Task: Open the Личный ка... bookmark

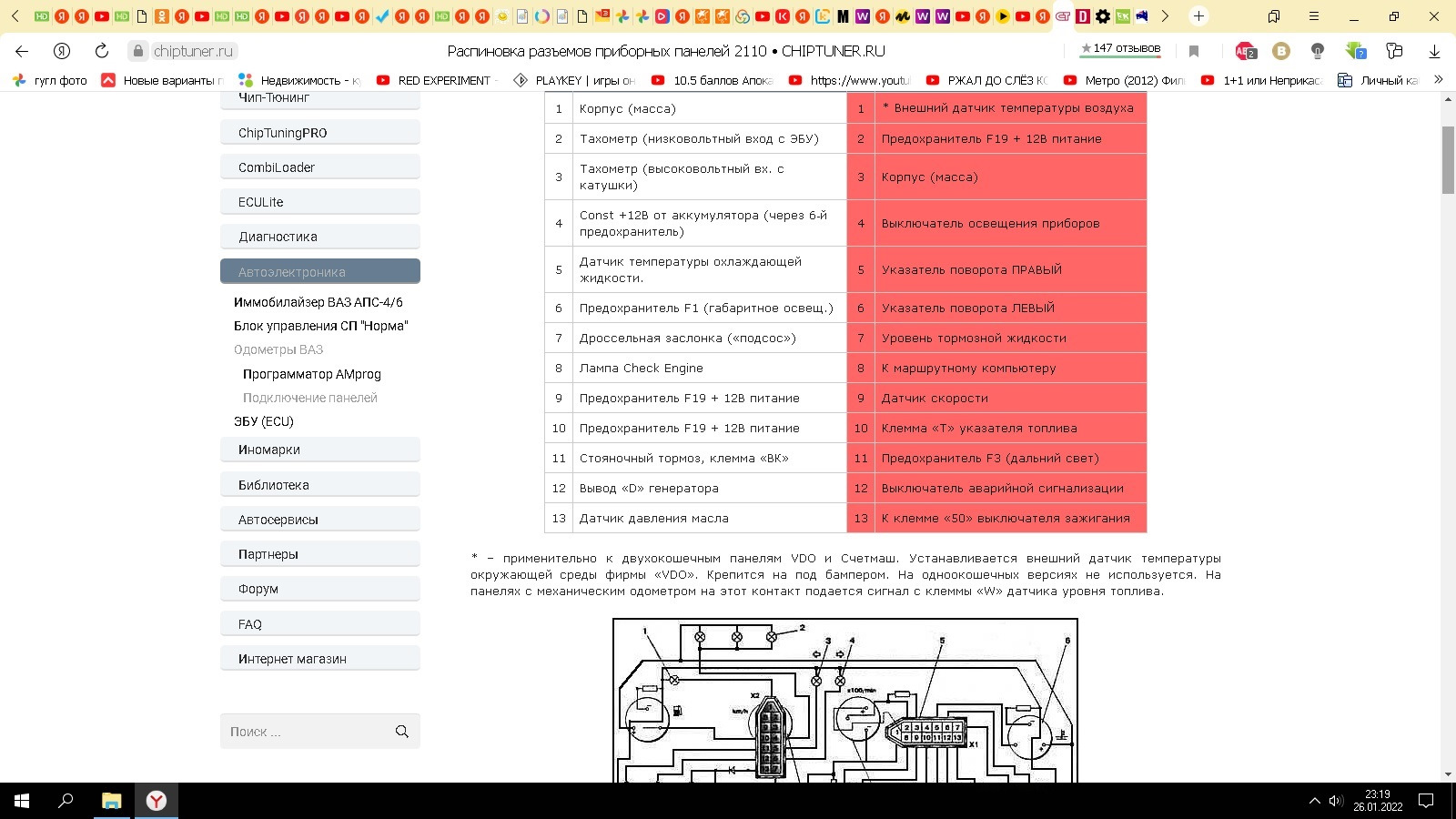Action: pyautogui.click(x=1378, y=80)
